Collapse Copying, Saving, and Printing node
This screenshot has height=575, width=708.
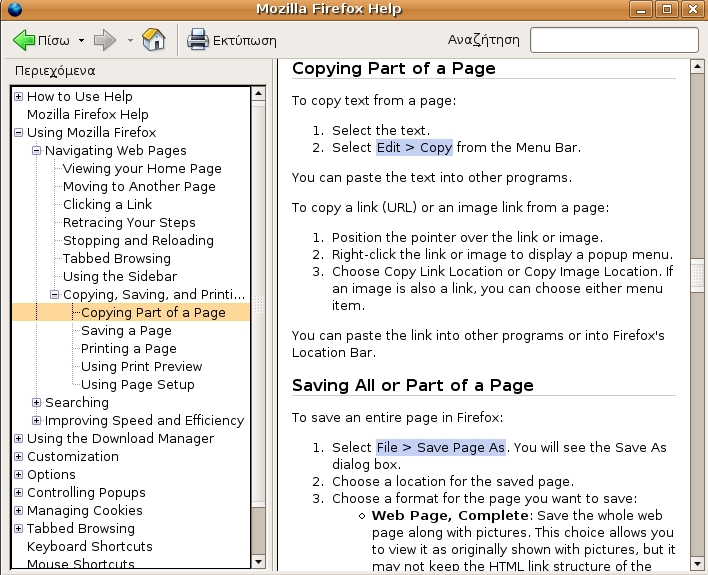(55, 295)
